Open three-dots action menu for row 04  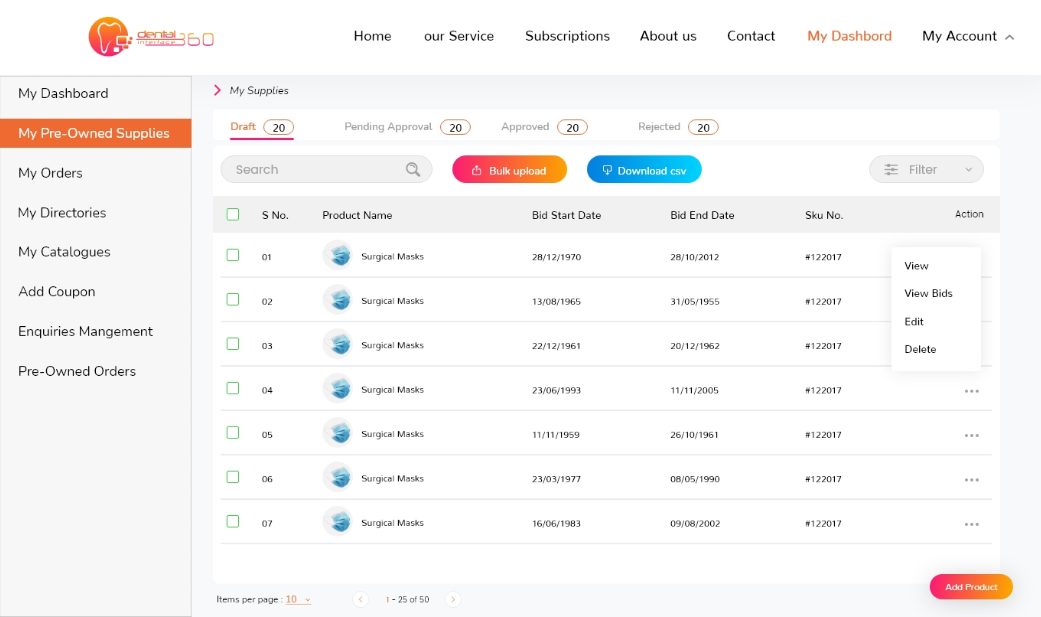tap(971, 391)
